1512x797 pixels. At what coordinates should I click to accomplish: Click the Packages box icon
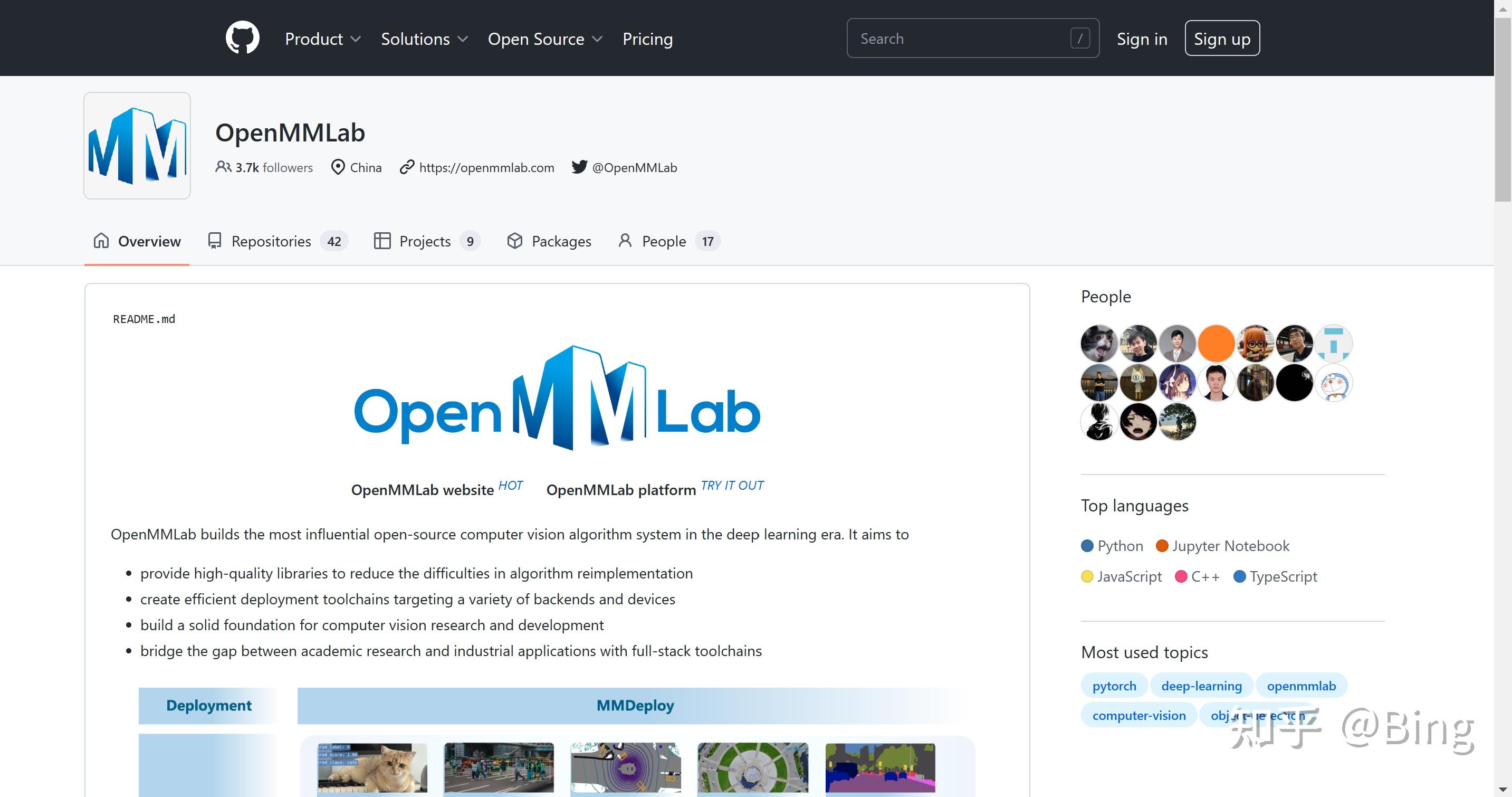(x=514, y=241)
